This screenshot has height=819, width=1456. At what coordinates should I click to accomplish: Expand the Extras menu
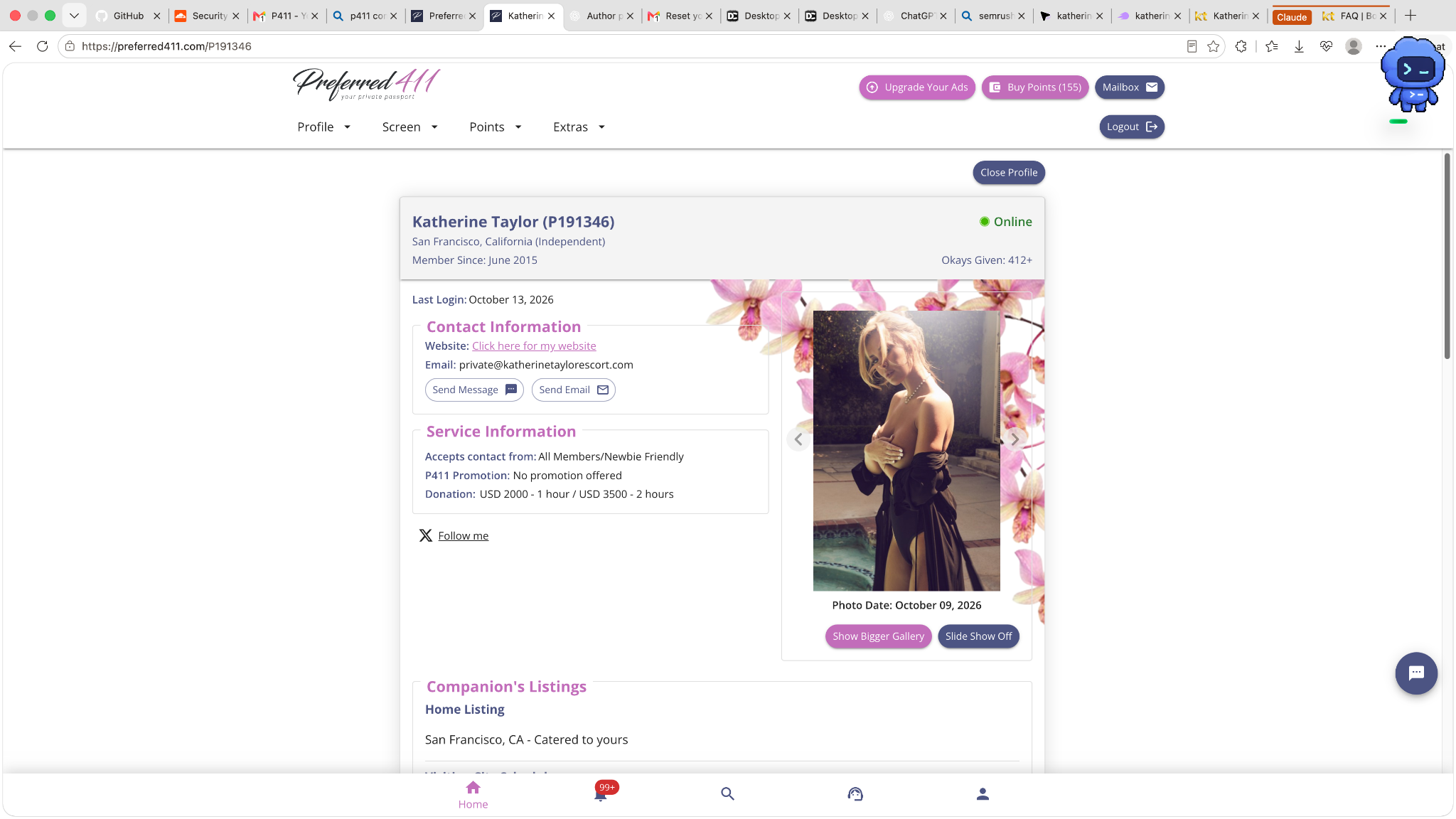click(579, 127)
